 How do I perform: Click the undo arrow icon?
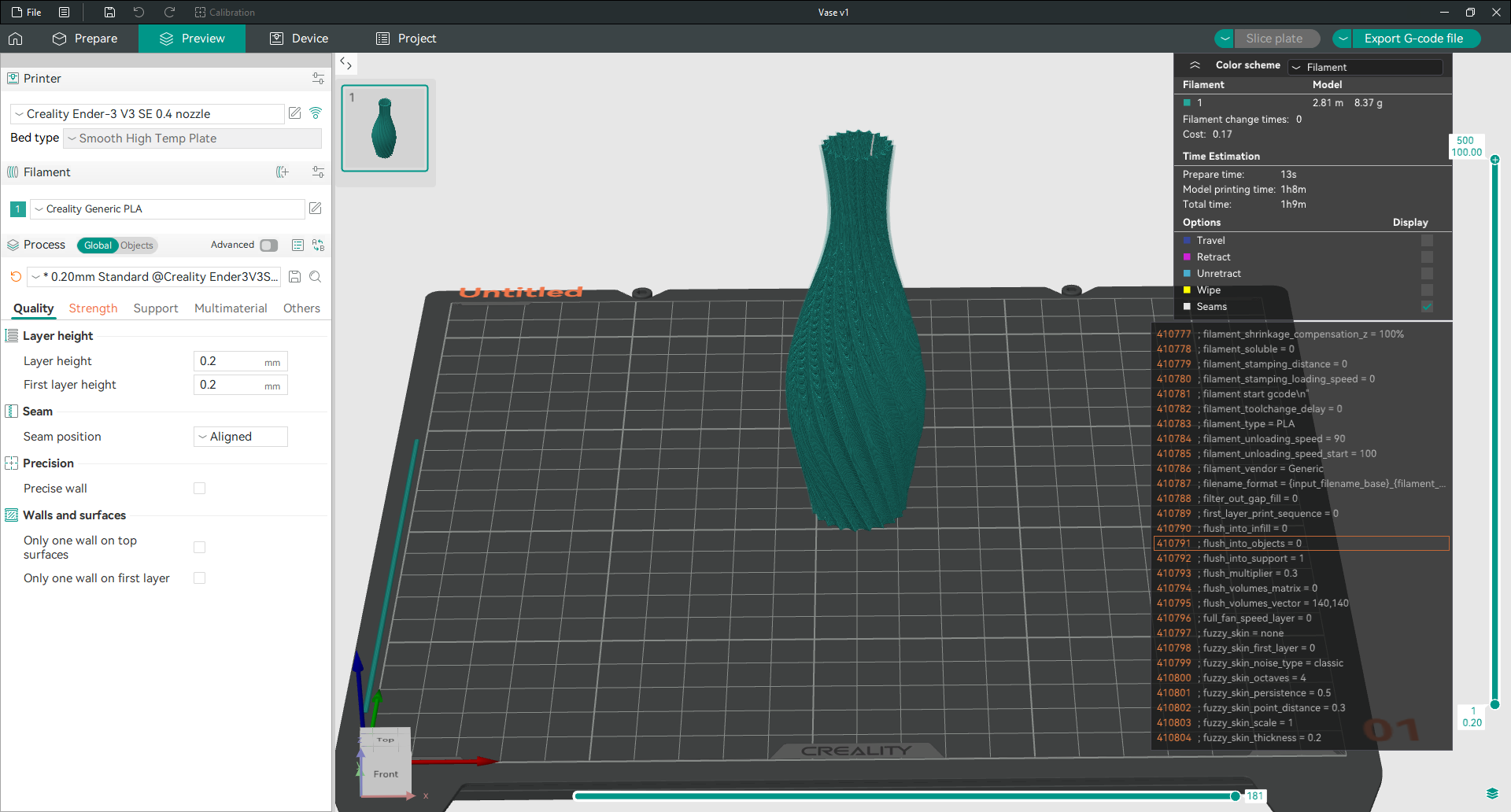pyautogui.click(x=139, y=12)
